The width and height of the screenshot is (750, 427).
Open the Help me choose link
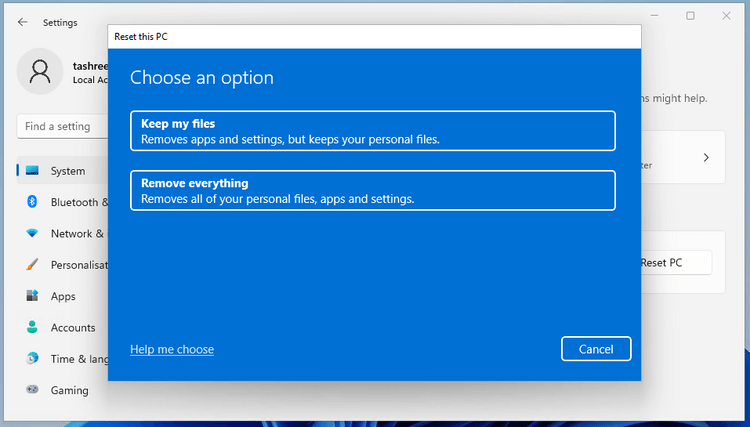click(x=172, y=349)
